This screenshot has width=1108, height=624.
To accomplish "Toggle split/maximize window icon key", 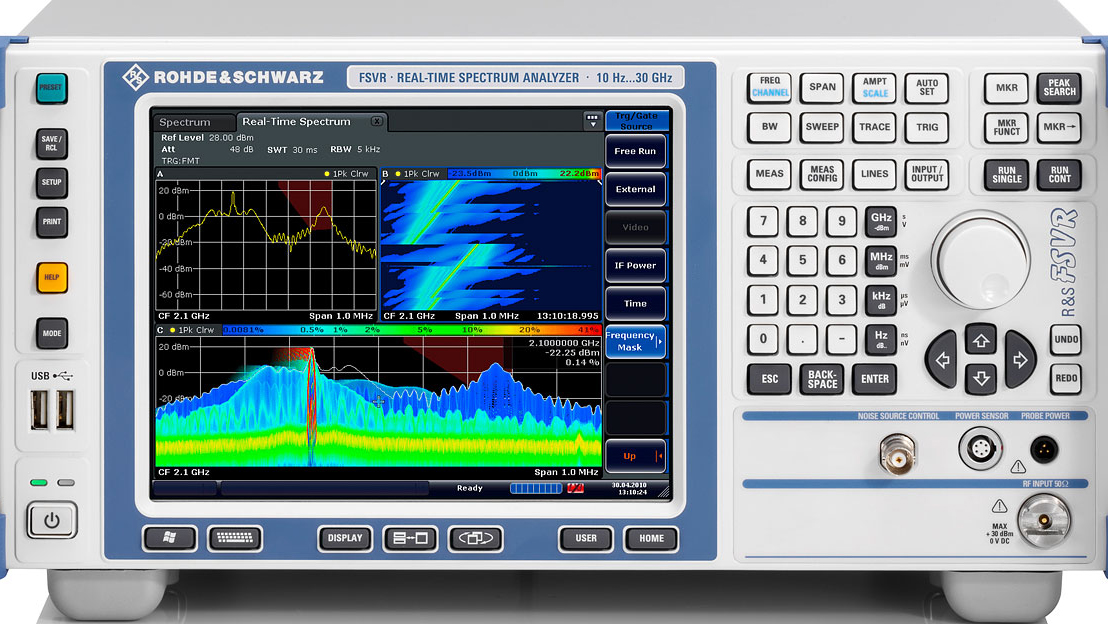I will point(411,538).
